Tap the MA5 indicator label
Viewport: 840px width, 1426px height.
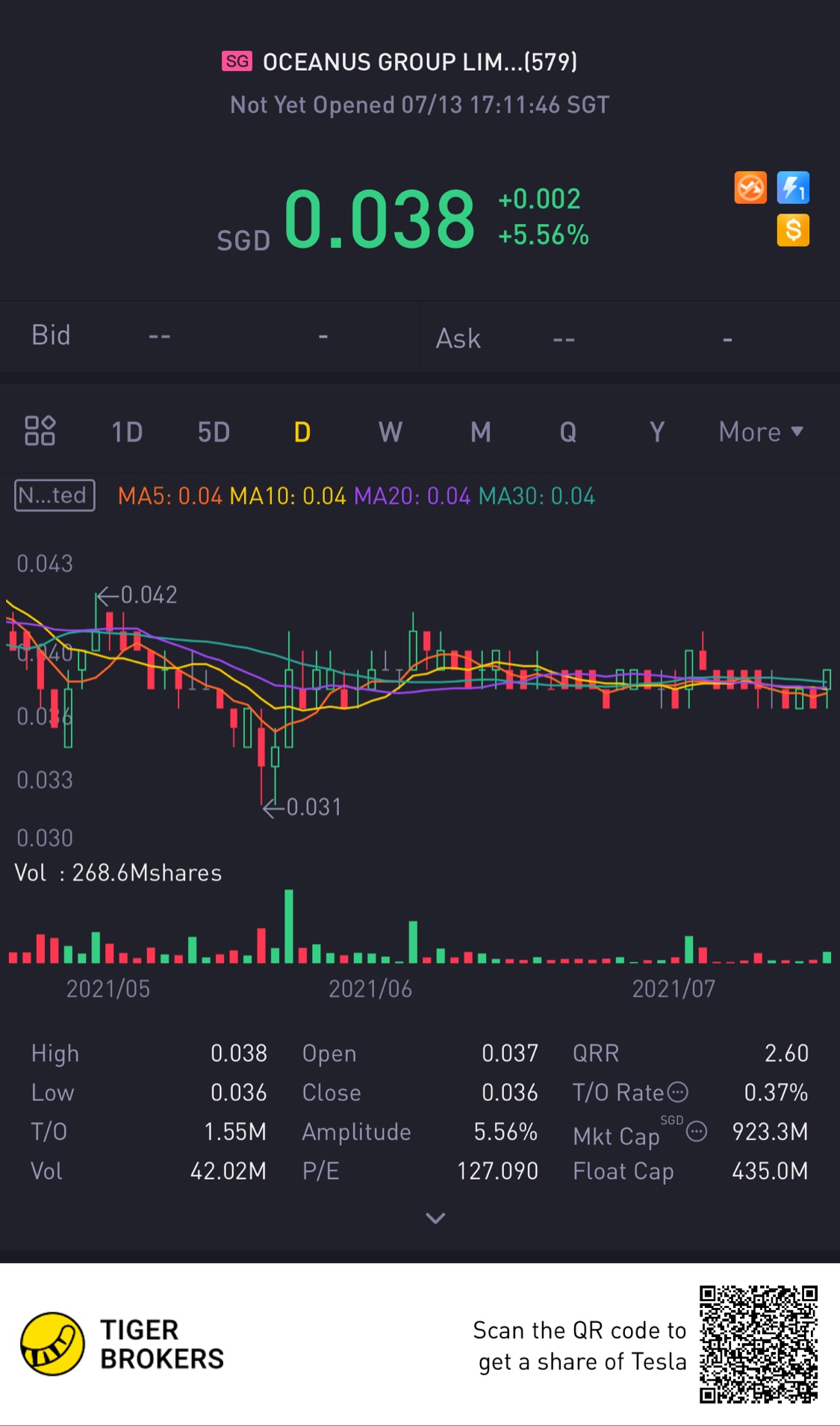click(x=170, y=496)
